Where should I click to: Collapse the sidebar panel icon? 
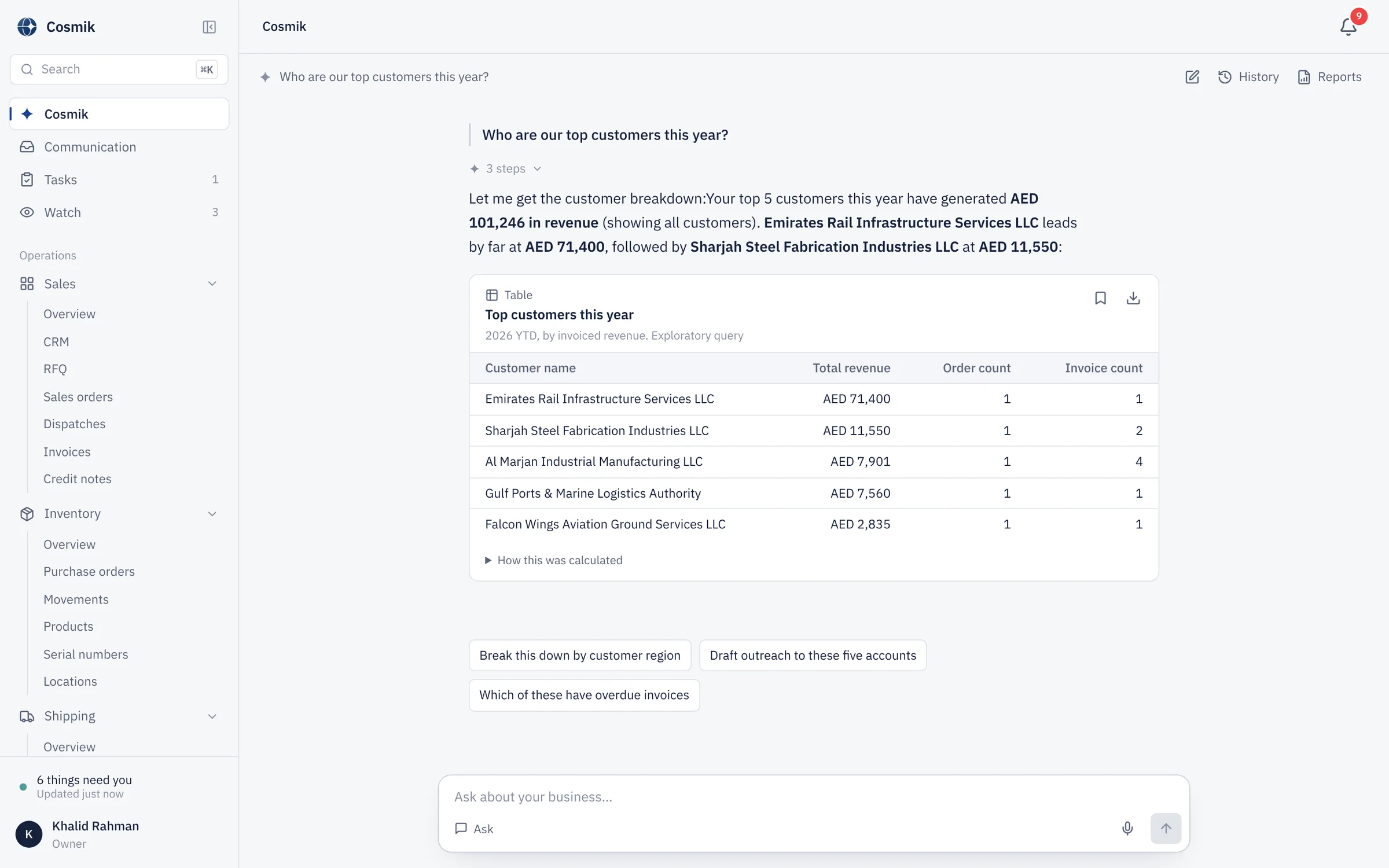[209, 27]
